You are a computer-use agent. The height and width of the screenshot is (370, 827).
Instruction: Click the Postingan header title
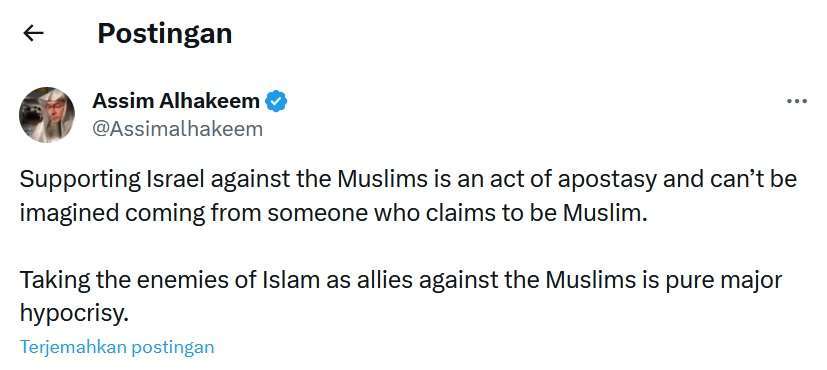coord(165,34)
